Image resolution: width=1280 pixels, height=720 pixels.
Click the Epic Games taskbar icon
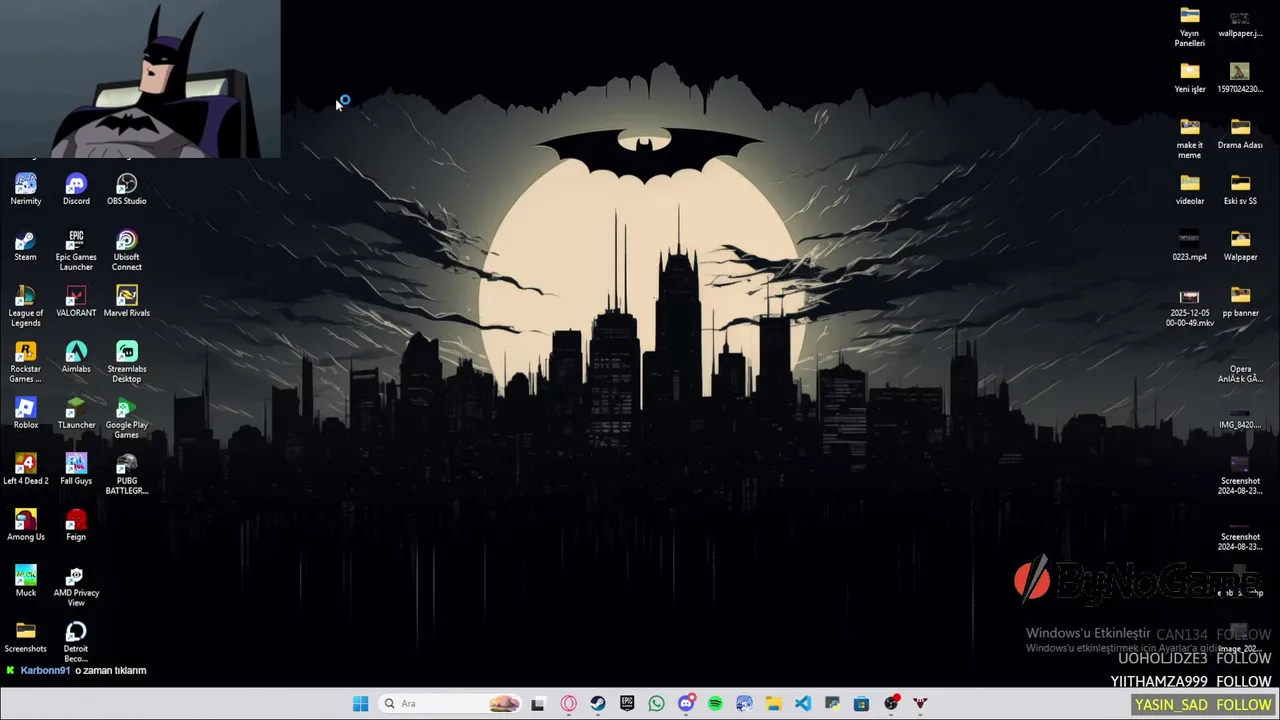(x=627, y=704)
